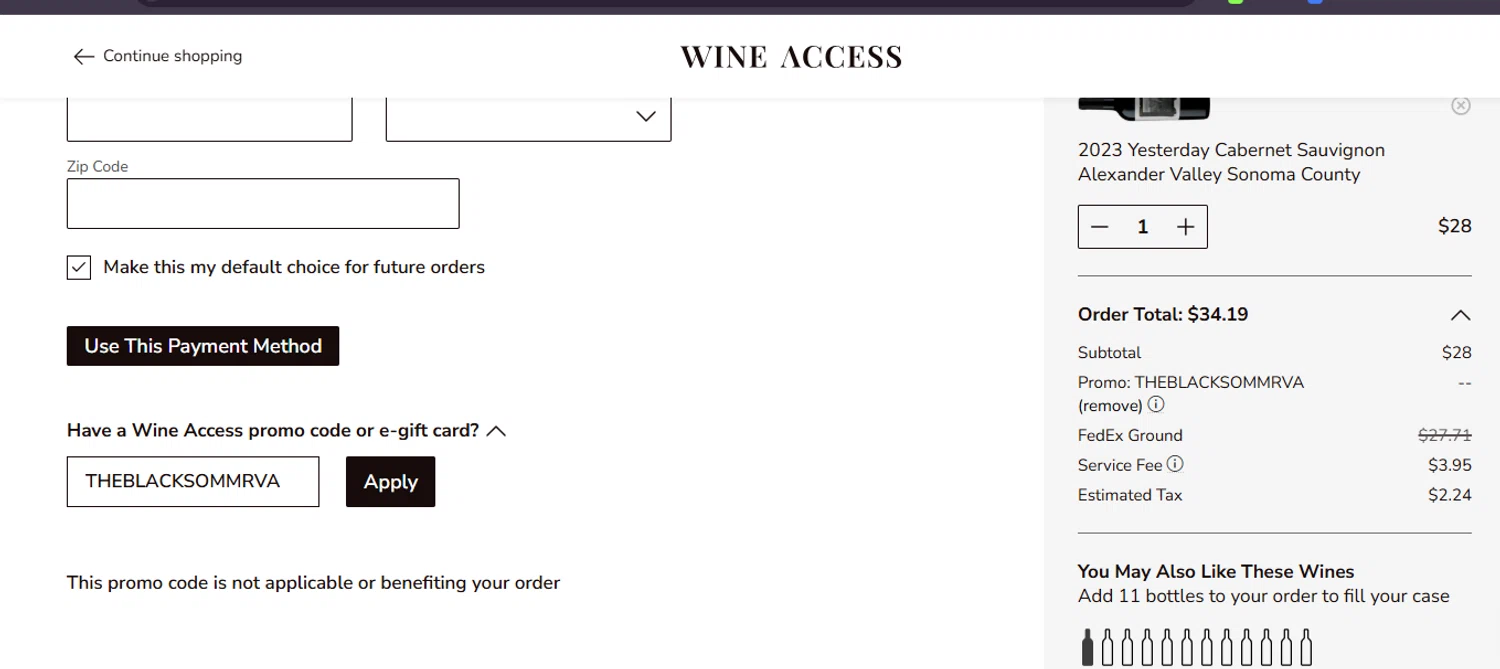The width and height of the screenshot is (1500, 669).
Task: Click the info icon beside the promo remove link
Action: [1156, 405]
